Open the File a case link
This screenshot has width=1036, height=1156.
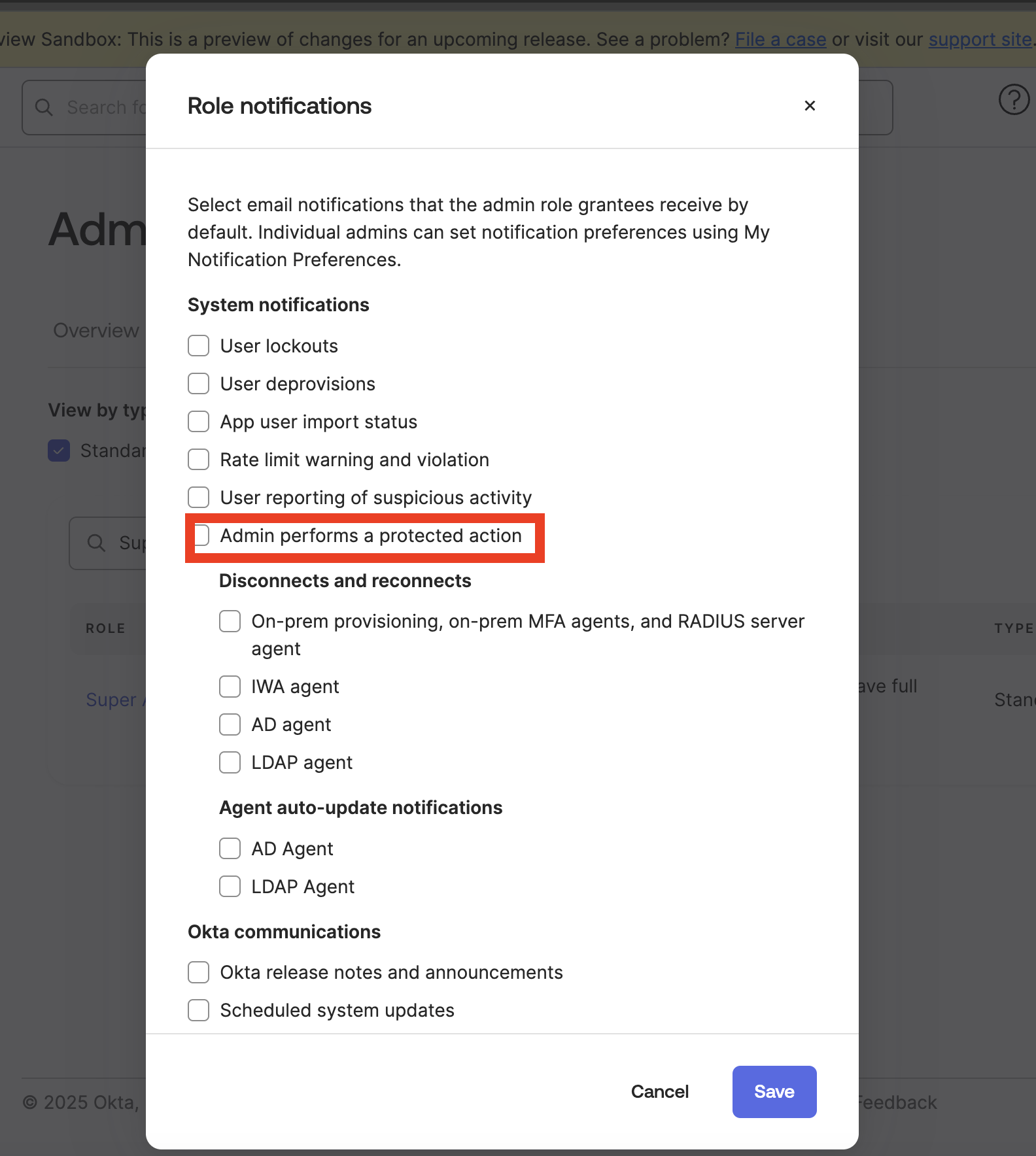coord(780,39)
